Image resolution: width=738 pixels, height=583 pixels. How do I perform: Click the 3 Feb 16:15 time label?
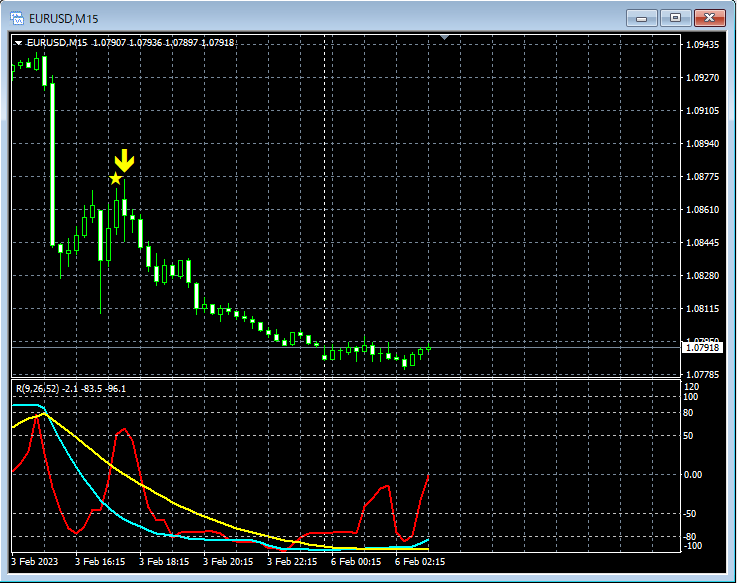click(100, 561)
